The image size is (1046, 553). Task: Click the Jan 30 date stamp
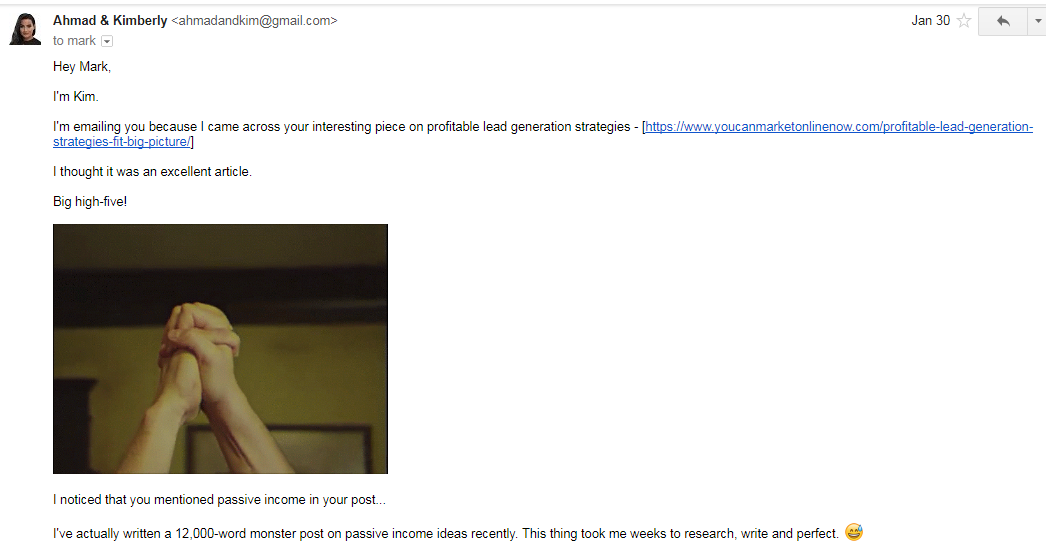tap(930, 21)
